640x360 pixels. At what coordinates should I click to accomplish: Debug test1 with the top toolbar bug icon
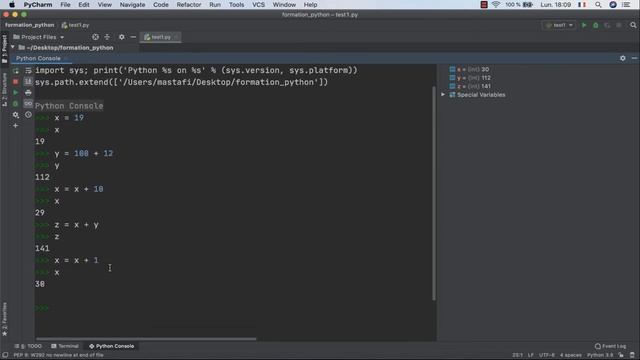click(596, 25)
